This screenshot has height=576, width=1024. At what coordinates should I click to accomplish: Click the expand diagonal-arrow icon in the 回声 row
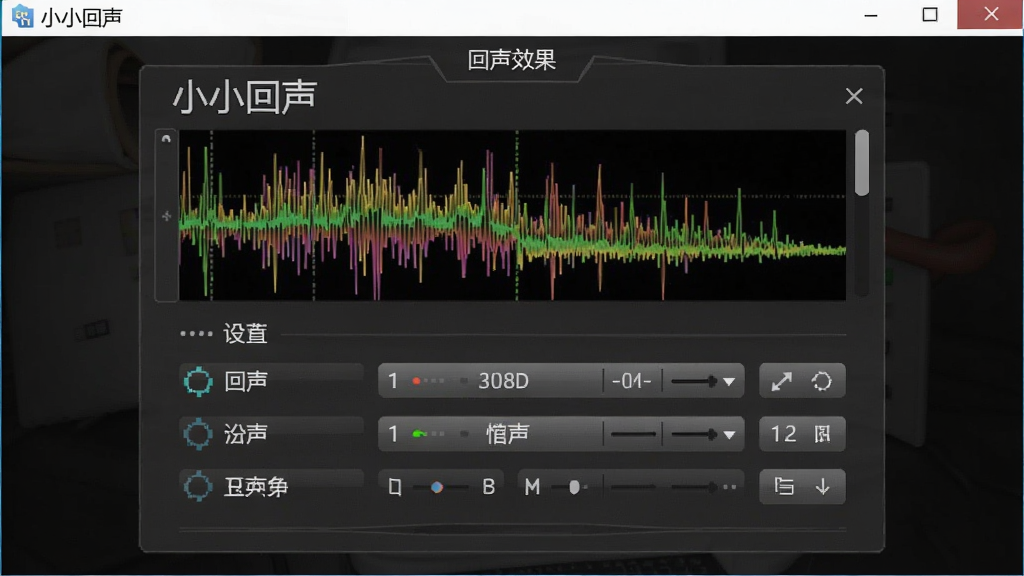point(782,381)
